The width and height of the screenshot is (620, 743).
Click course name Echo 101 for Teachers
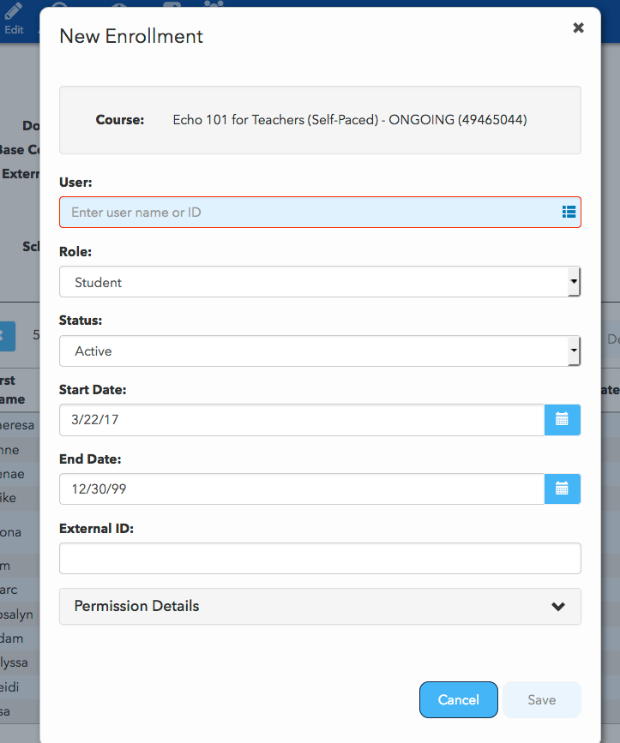(350, 120)
